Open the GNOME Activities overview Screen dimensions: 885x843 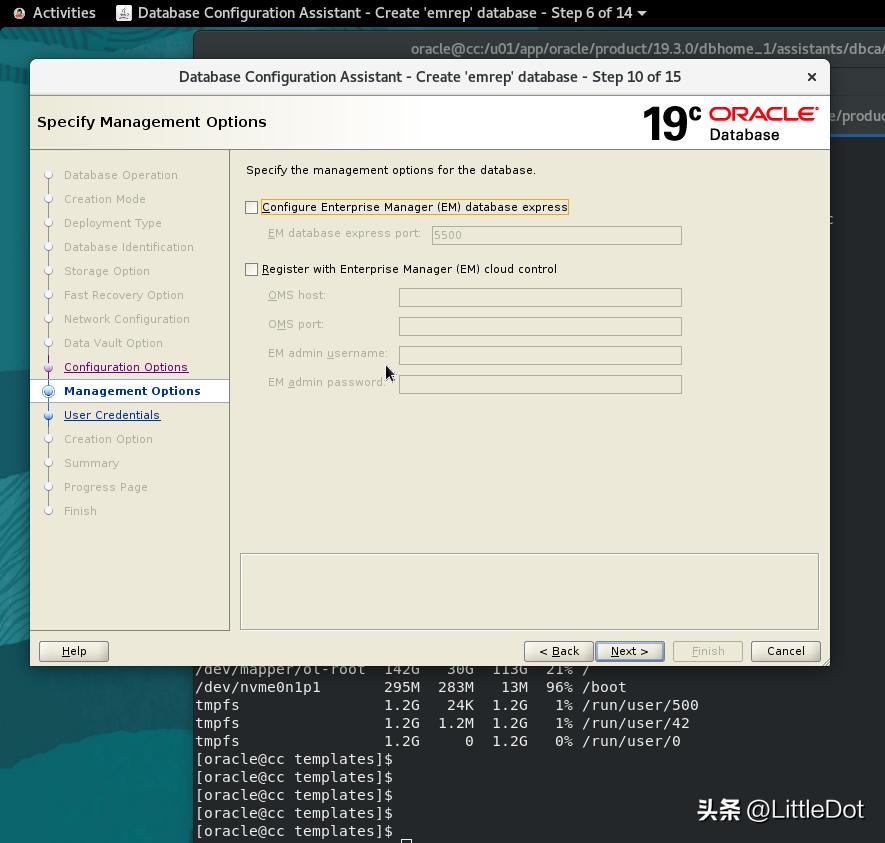pos(64,12)
